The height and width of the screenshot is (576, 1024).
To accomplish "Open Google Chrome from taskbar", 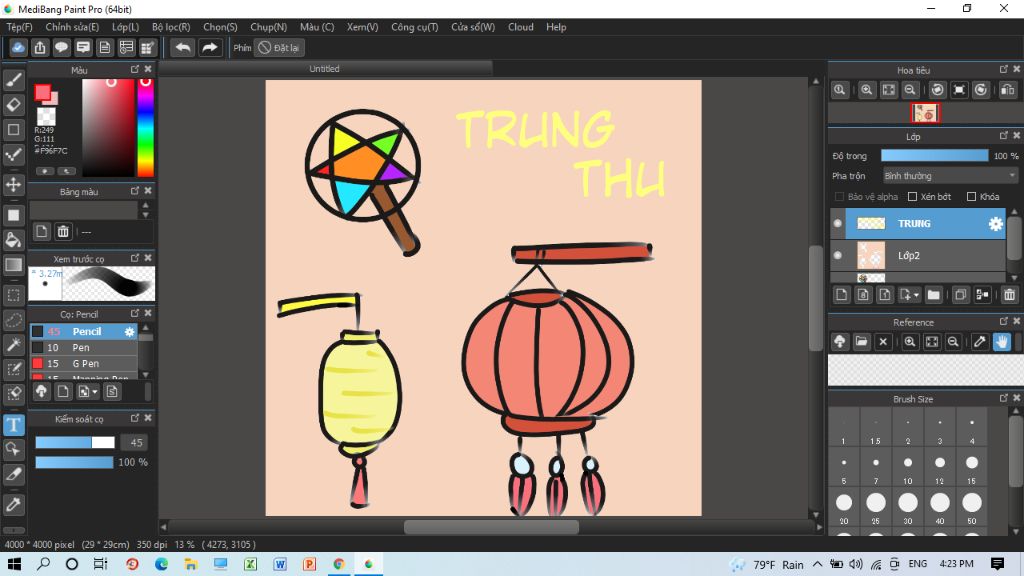I will 339,564.
